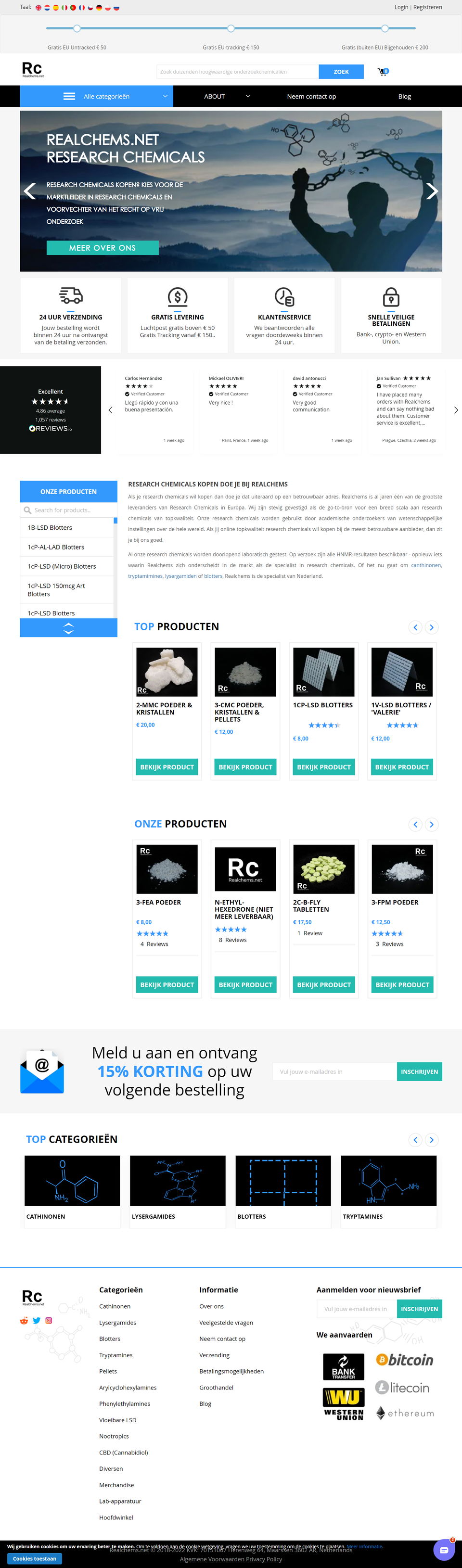Switch to the German flag language
462x1568 pixels.
(x=99, y=8)
